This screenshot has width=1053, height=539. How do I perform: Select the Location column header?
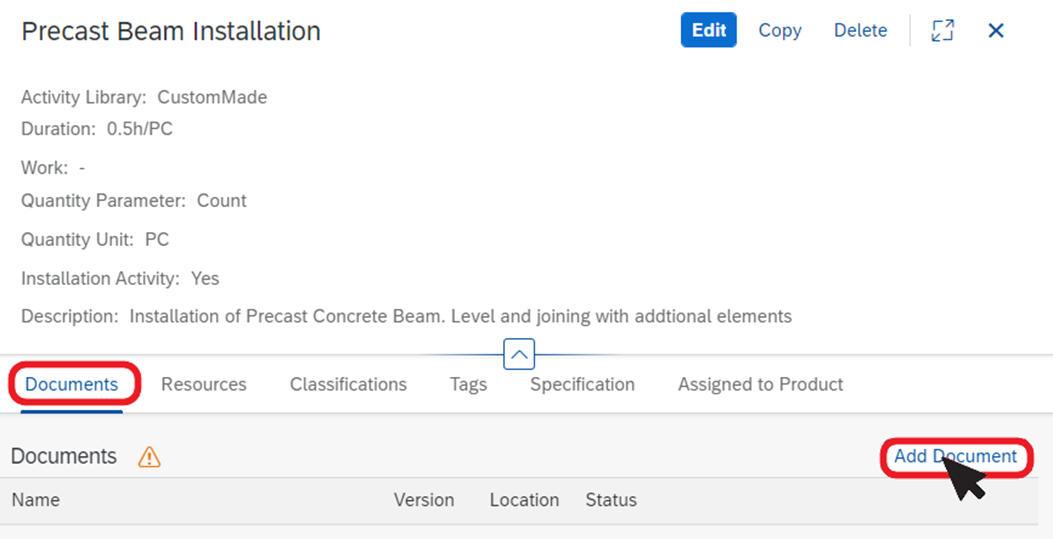pos(524,500)
